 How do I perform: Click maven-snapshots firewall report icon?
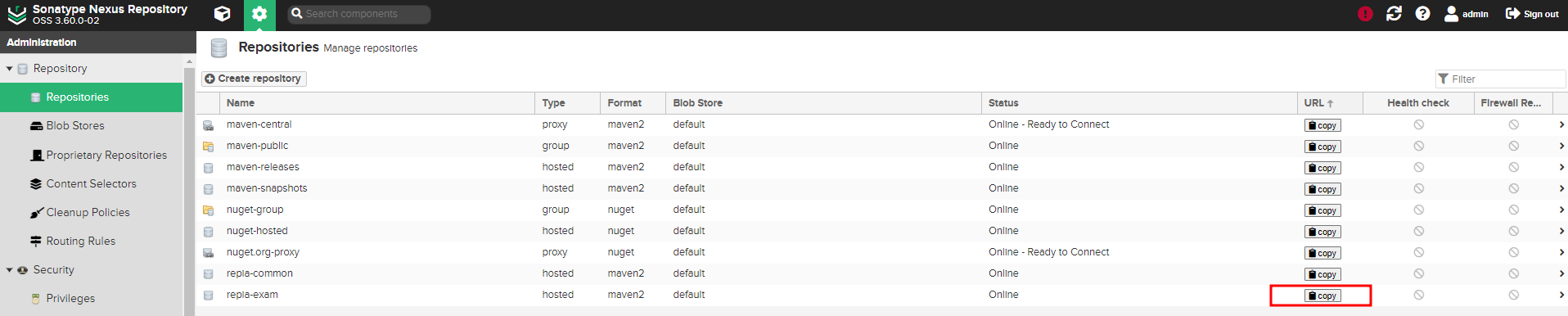1514,188
